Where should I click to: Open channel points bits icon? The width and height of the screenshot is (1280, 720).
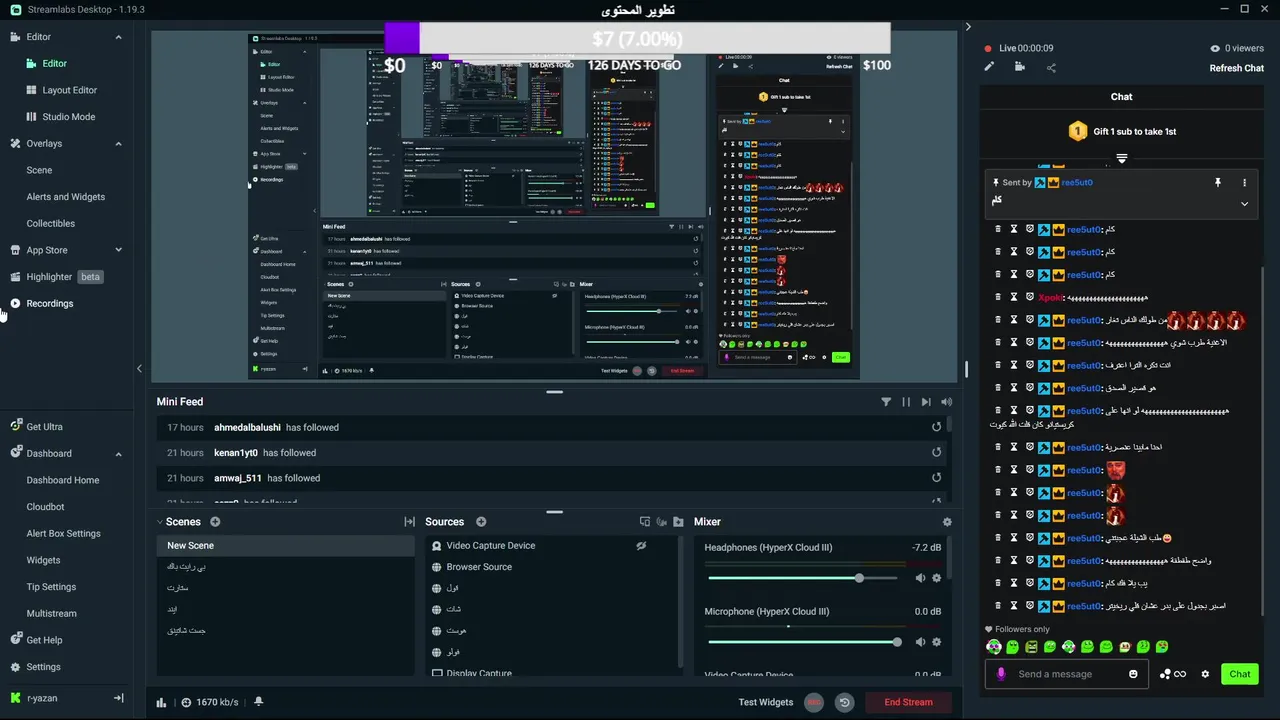pyautogui.click(x=1172, y=674)
